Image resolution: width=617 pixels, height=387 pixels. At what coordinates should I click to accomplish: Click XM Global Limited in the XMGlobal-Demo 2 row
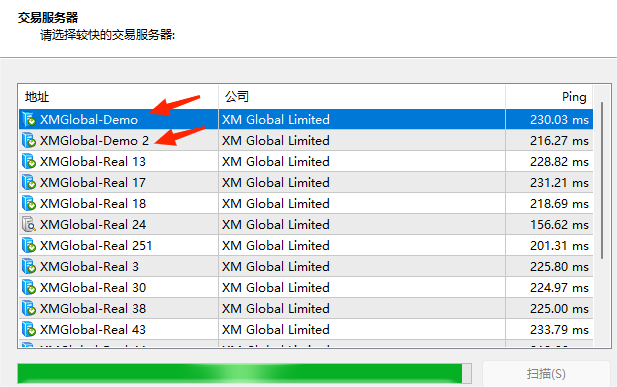[x=275, y=141]
